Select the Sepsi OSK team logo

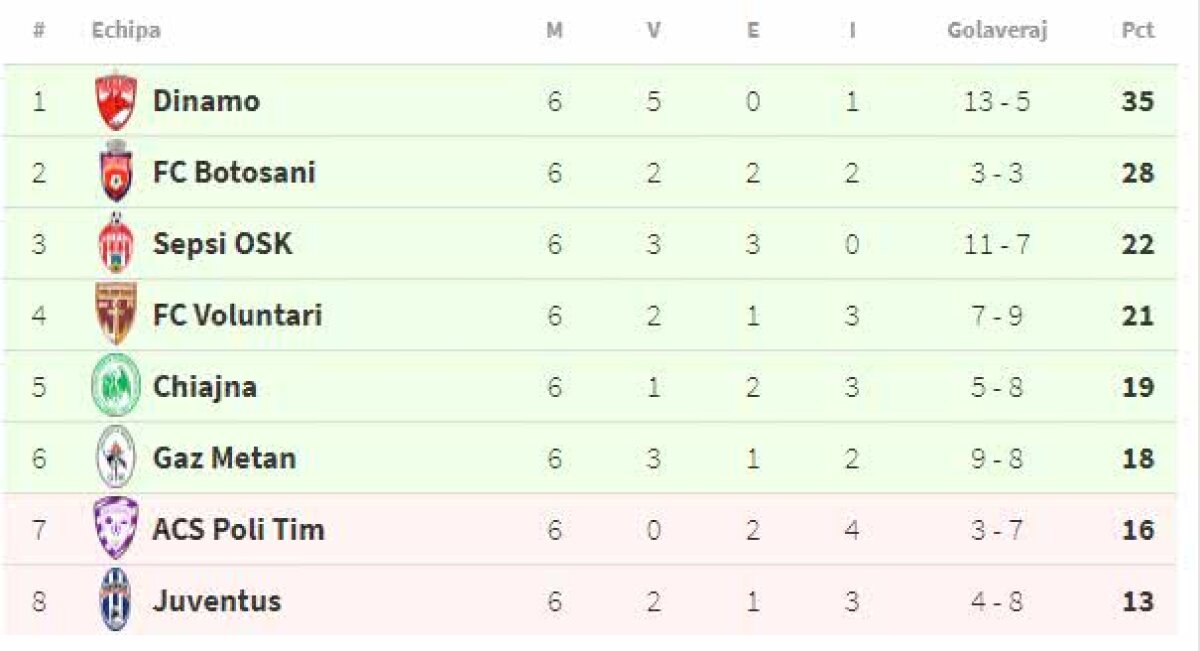coord(116,244)
